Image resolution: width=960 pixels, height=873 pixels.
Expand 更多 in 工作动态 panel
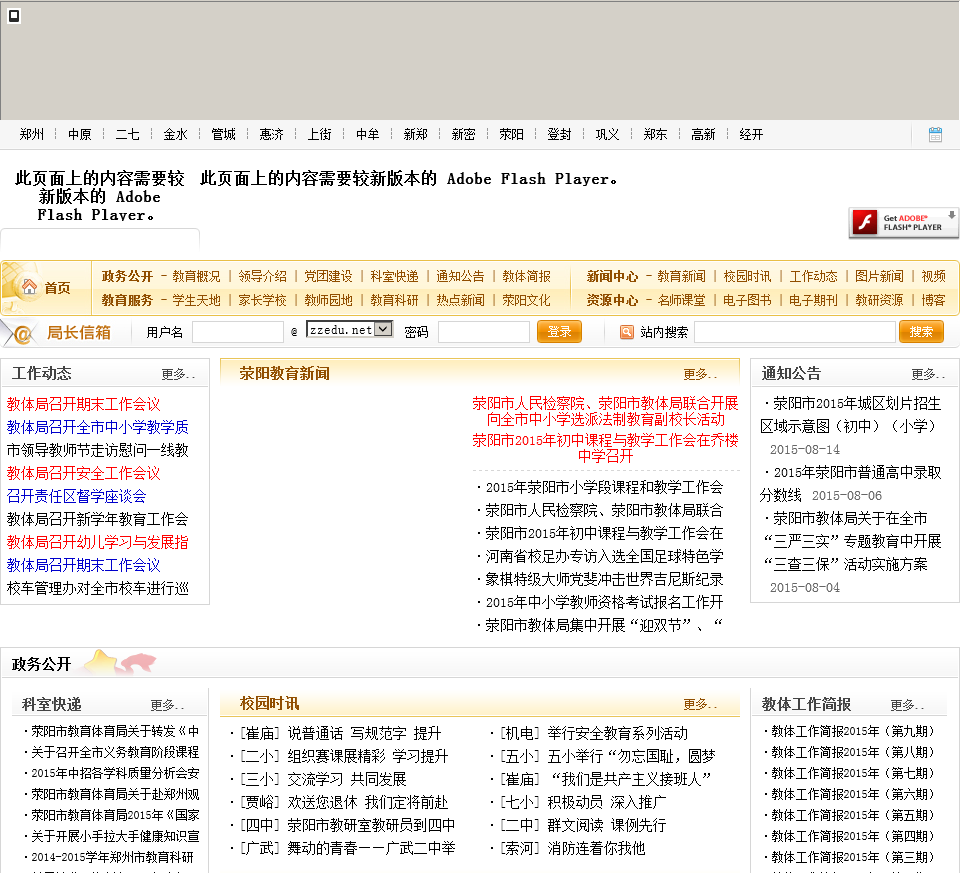tap(178, 374)
